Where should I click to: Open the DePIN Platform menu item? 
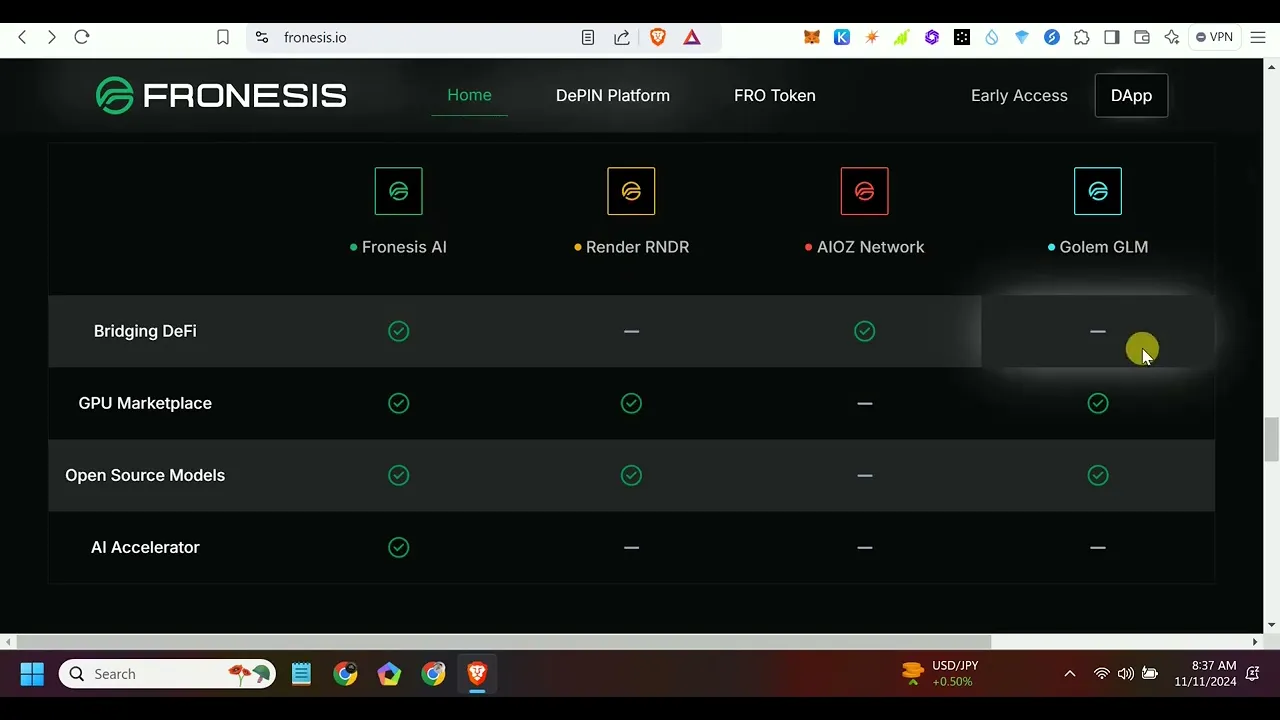tap(613, 95)
